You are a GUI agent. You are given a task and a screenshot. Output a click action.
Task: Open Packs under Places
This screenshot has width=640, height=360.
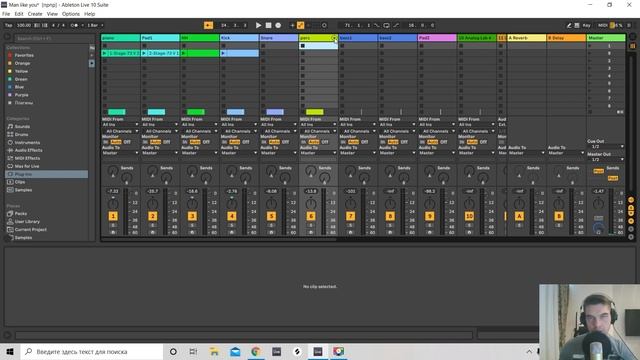20,213
